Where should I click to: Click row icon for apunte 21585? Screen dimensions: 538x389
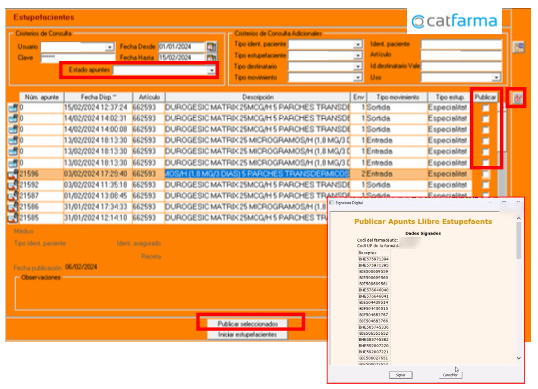coord(13,218)
